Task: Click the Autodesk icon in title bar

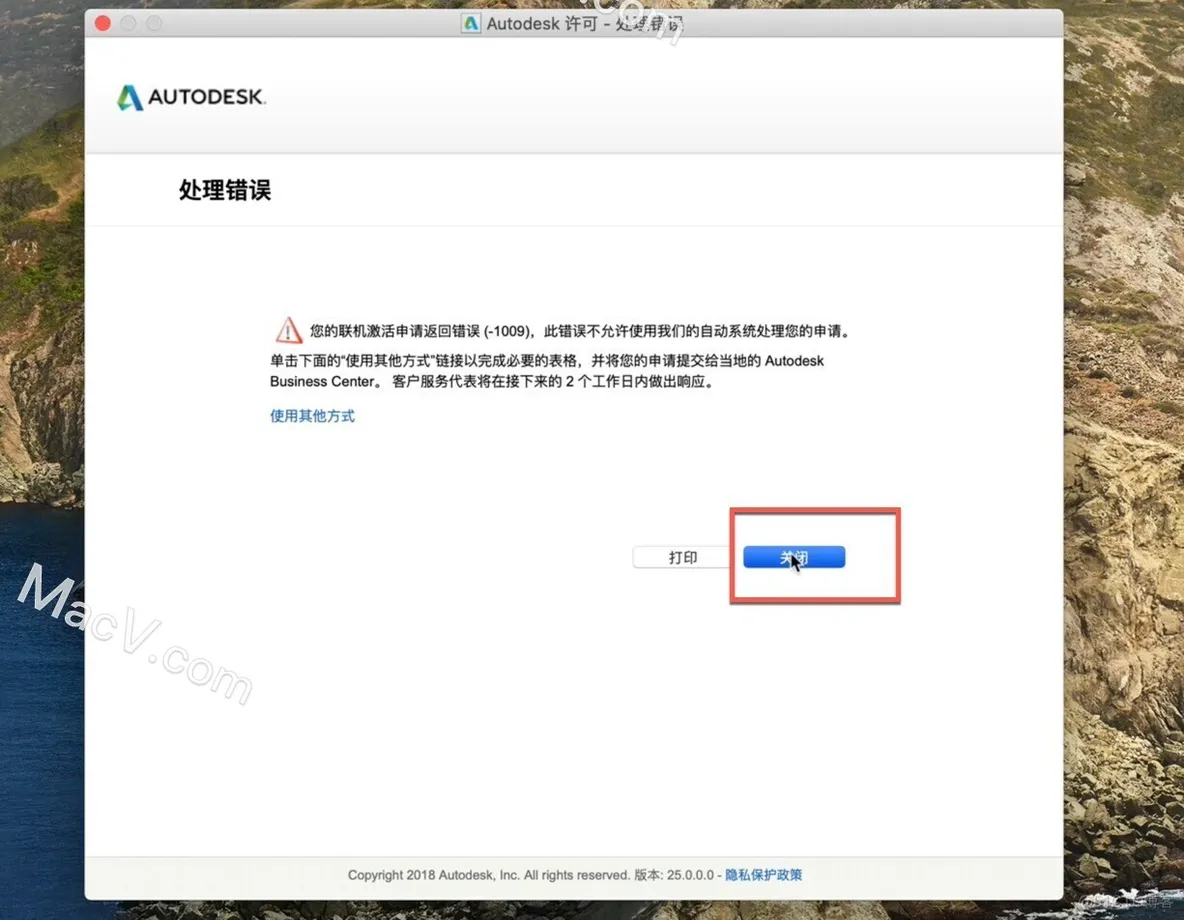Action: (x=470, y=23)
